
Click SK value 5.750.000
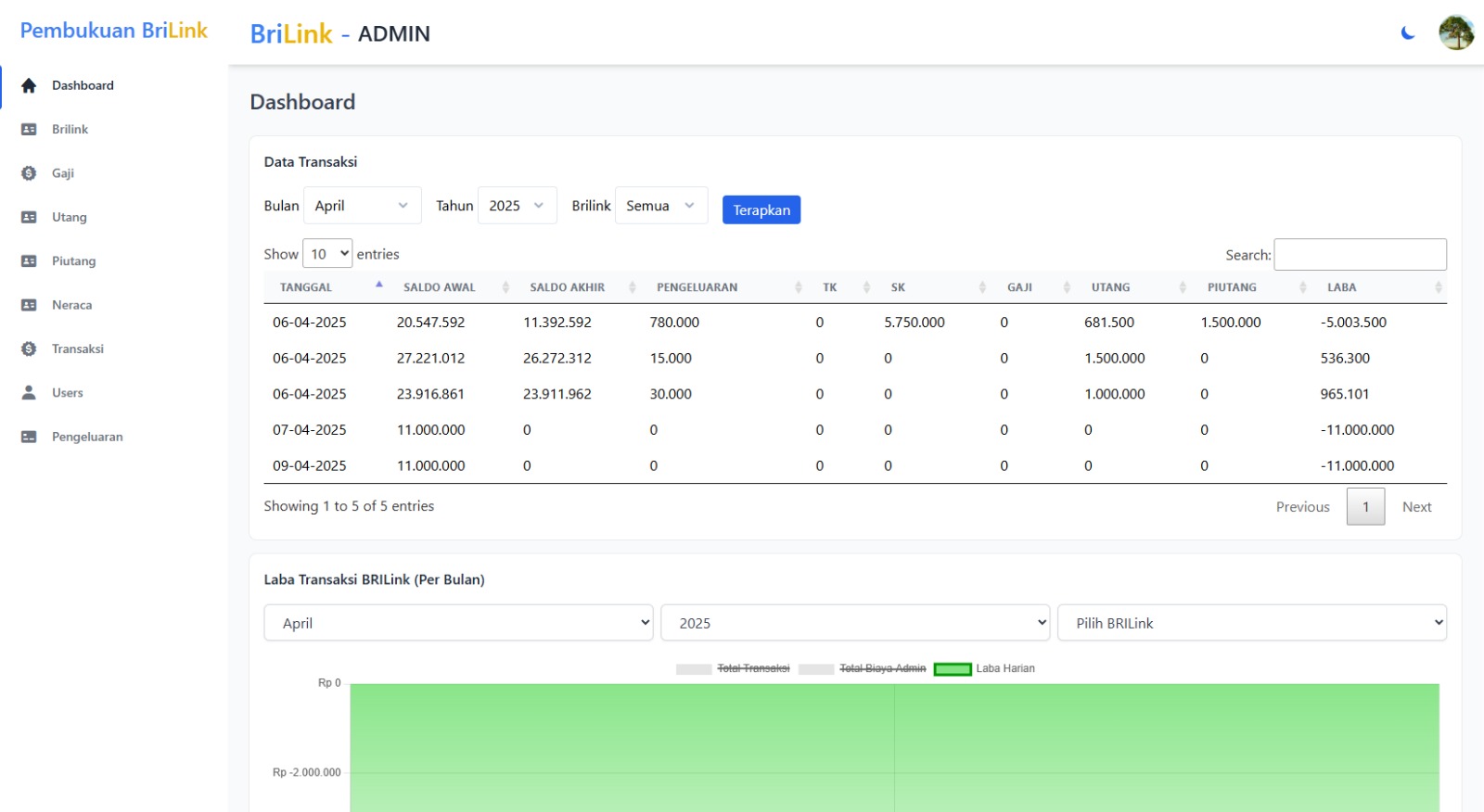click(915, 323)
